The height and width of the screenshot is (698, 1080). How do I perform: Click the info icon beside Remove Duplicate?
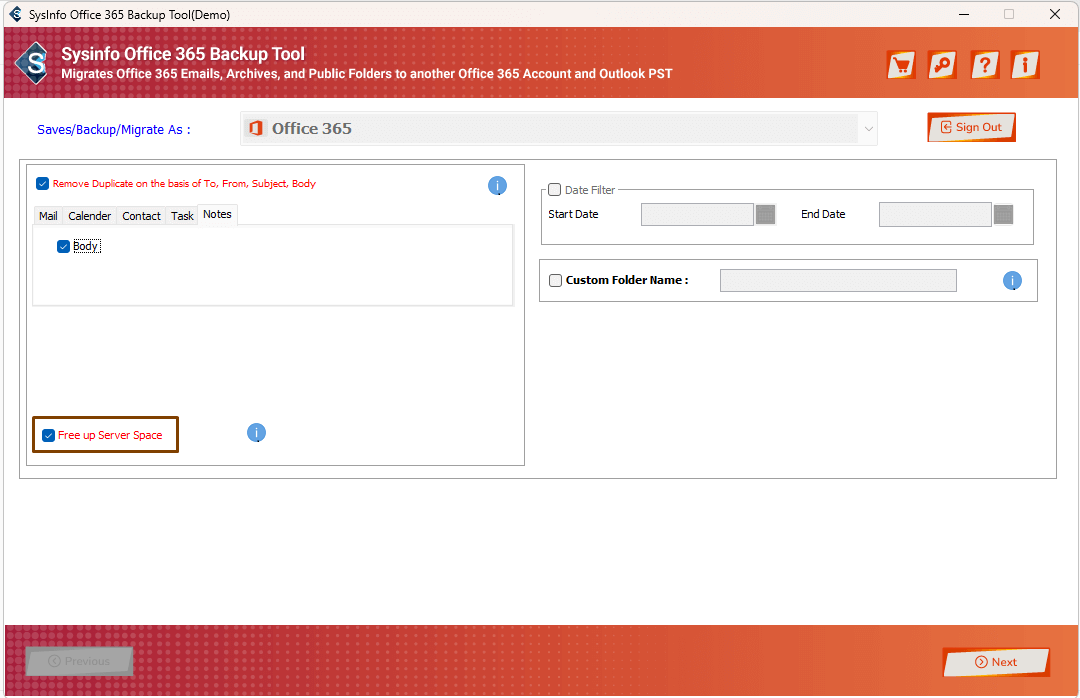coord(497,185)
